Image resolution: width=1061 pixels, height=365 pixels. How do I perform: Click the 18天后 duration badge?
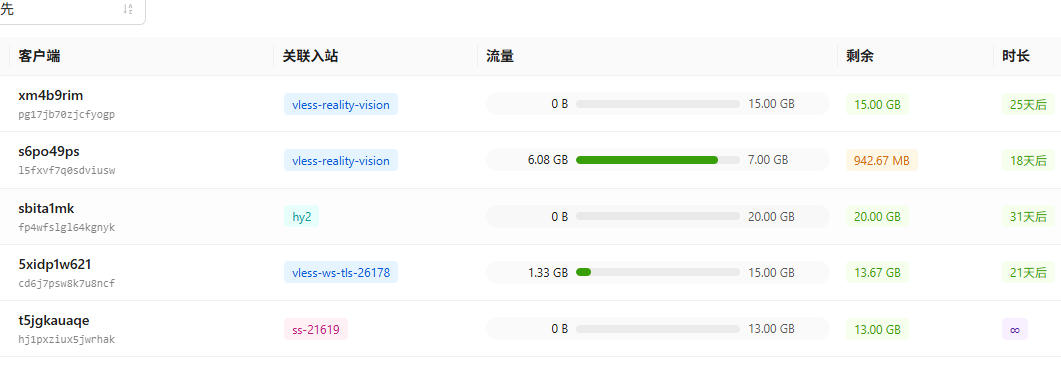click(x=1028, y=160)
